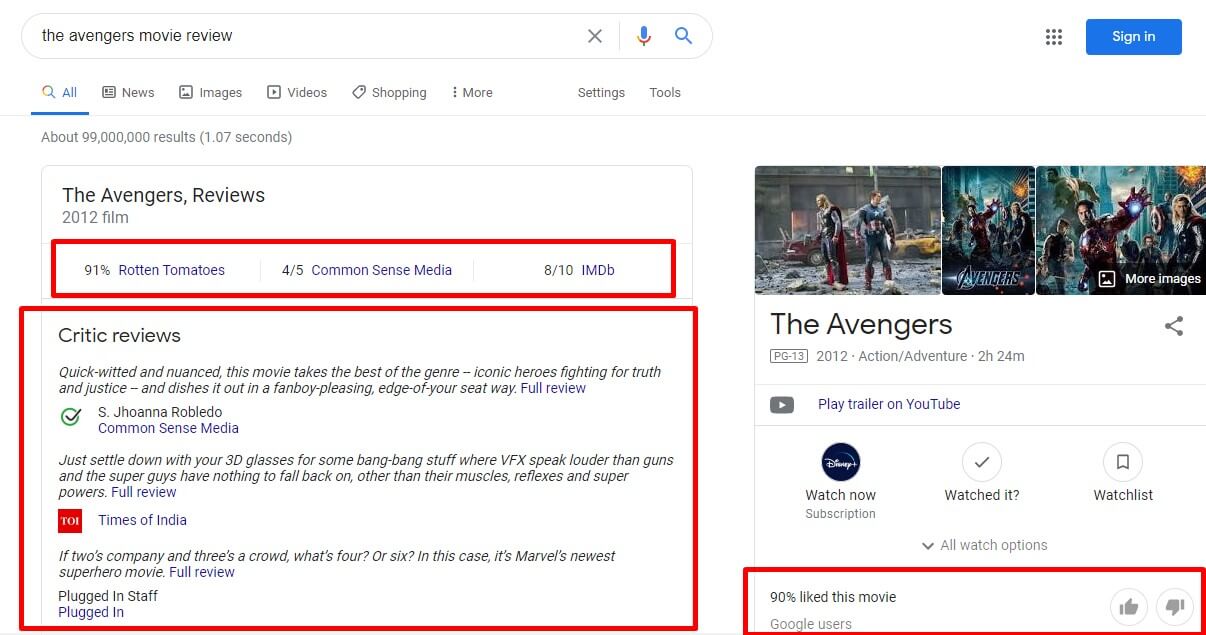Click the YouTube trailer play icon
1206x635 pixels.
[x=782, y=405]
